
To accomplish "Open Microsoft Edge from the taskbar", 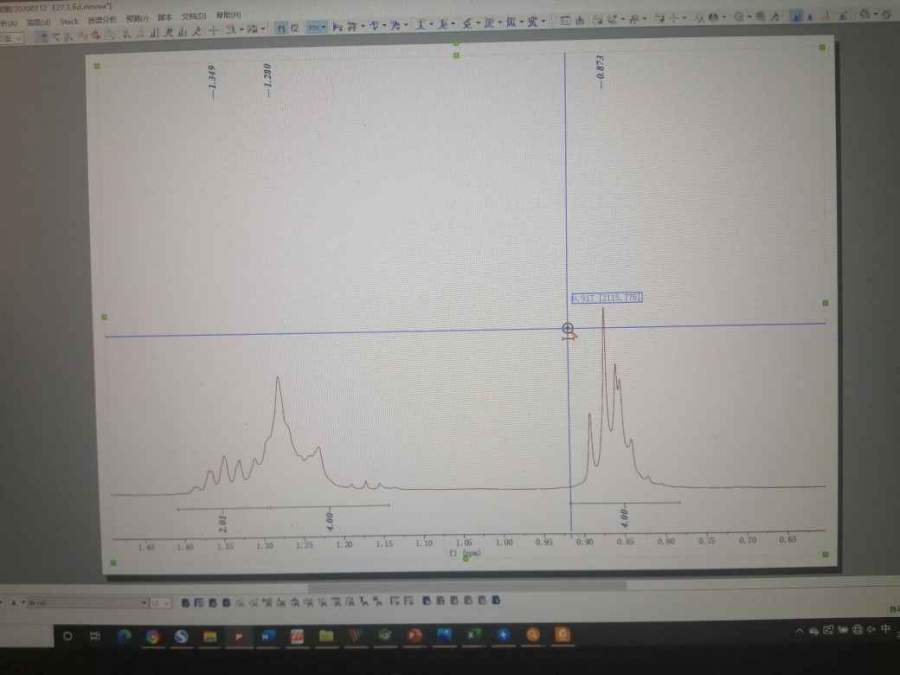I will (123, 636).
